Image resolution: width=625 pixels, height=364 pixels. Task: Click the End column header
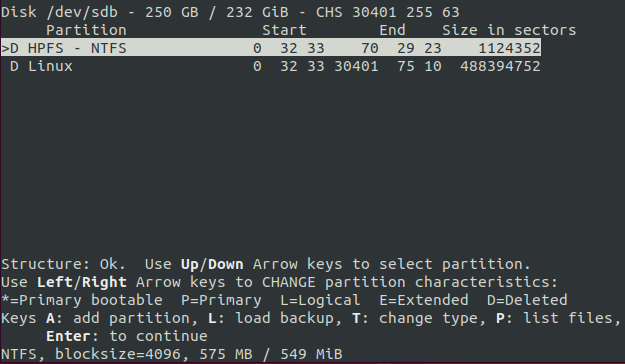pos(392,30)
